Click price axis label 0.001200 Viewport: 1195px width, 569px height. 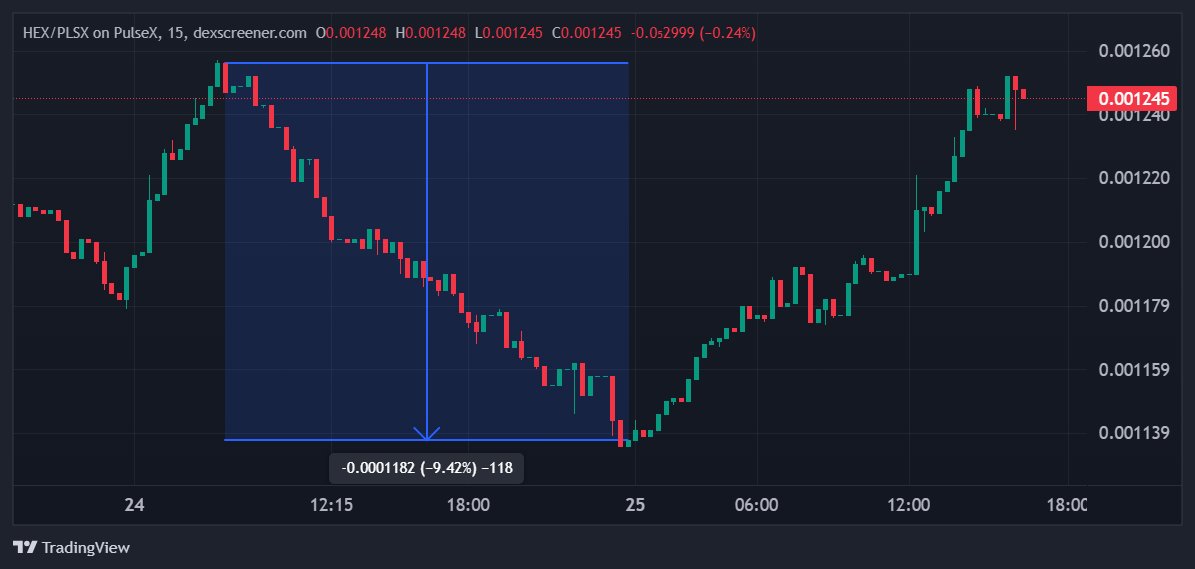(1133, 242)
